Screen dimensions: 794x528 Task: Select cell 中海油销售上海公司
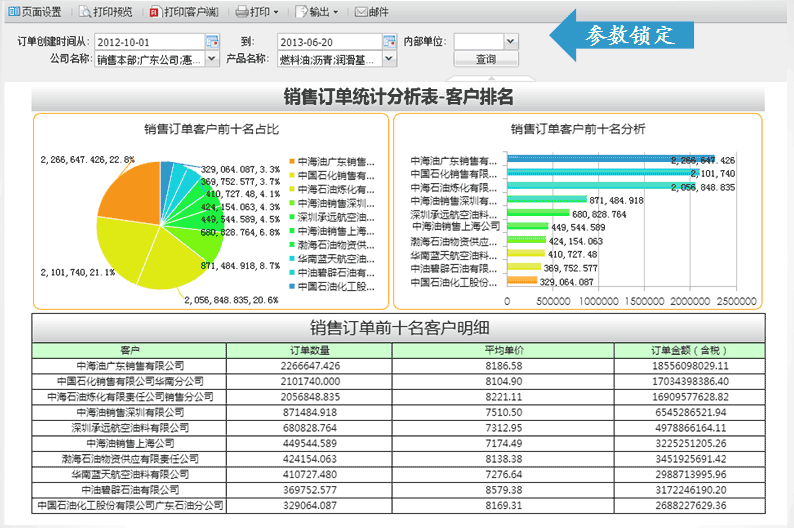click(130, 443)
